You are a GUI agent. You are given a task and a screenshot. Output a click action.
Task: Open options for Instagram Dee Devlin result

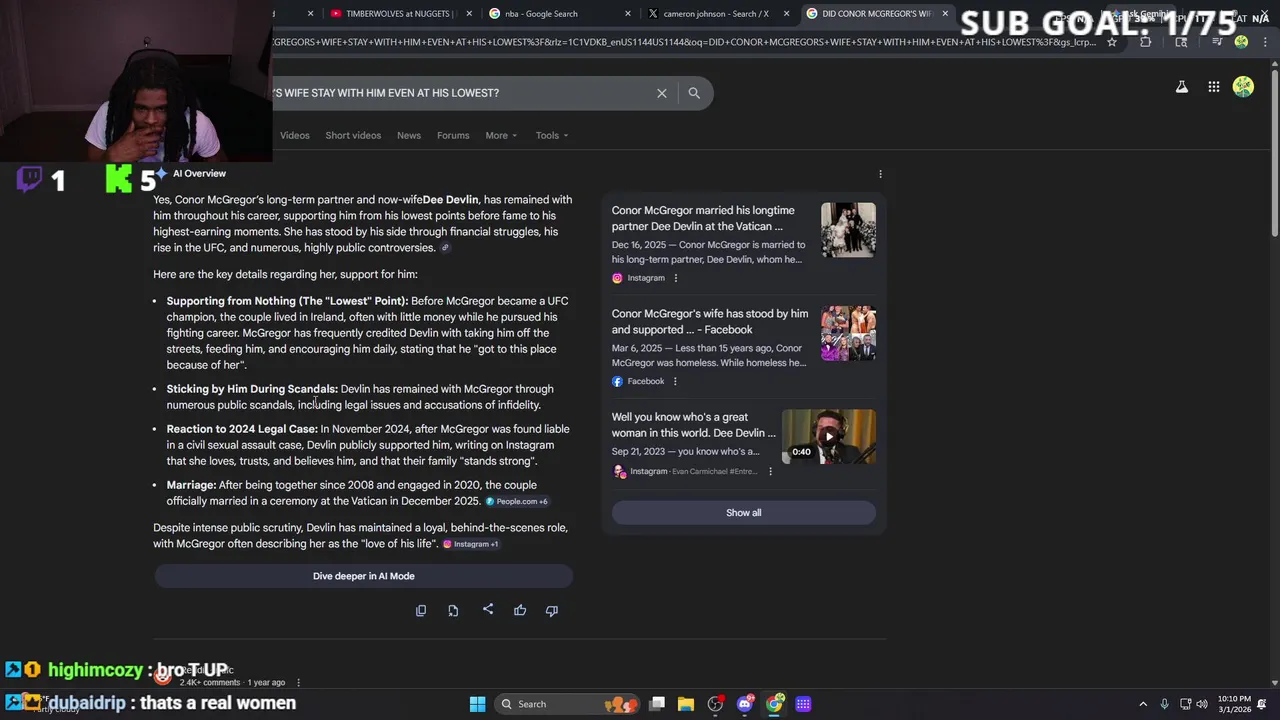[x=675, y=278]
